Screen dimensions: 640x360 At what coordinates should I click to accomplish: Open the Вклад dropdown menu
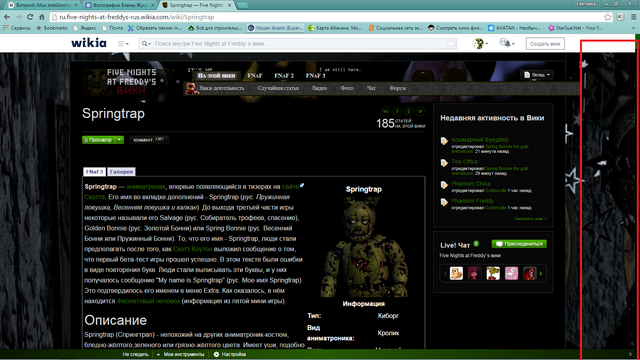click(537, 75)
